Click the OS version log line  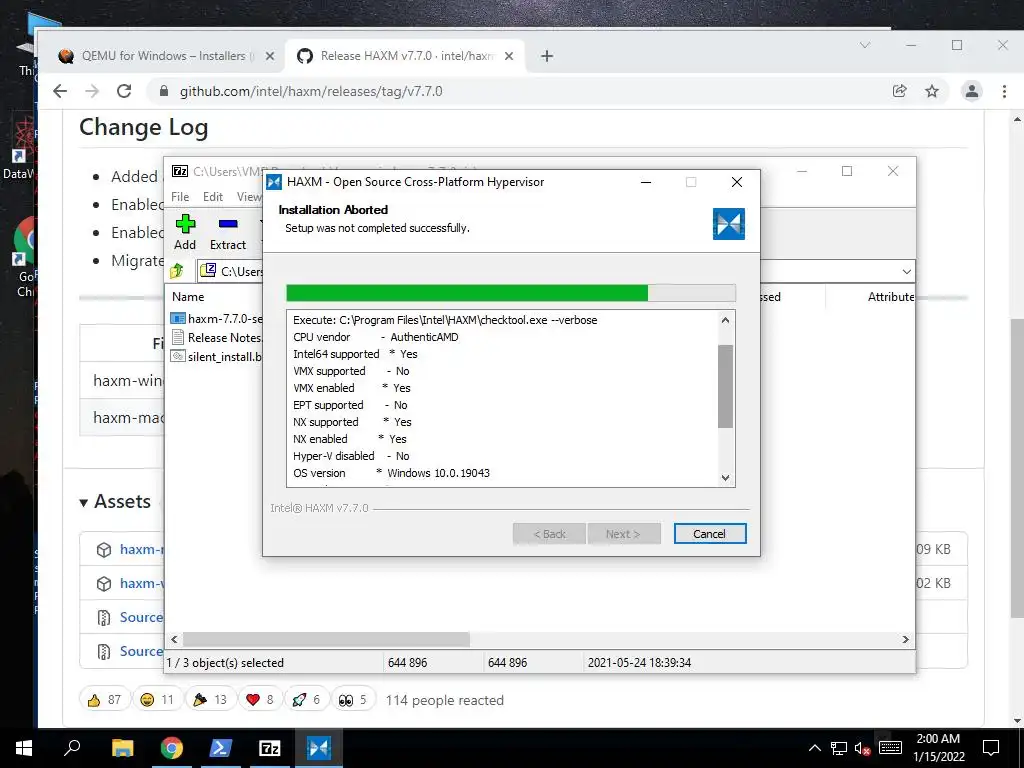coord(391,473)
